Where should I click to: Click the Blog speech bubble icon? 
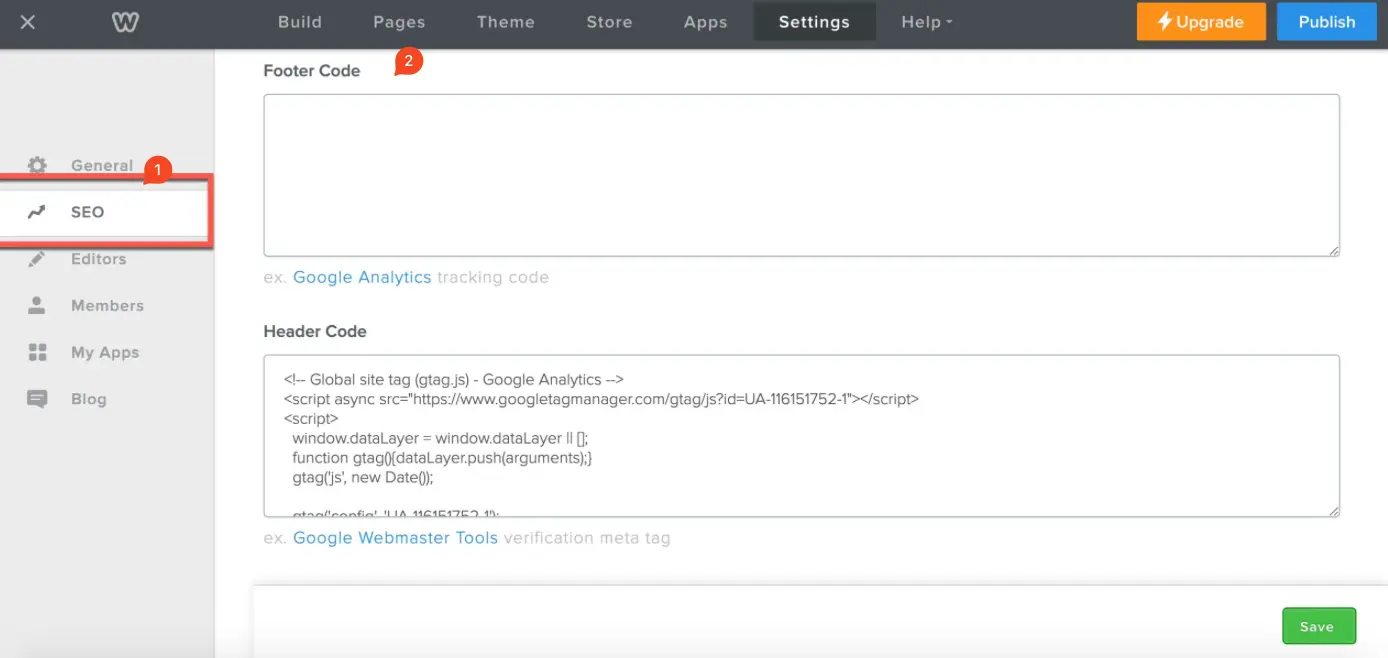[37, 399]
